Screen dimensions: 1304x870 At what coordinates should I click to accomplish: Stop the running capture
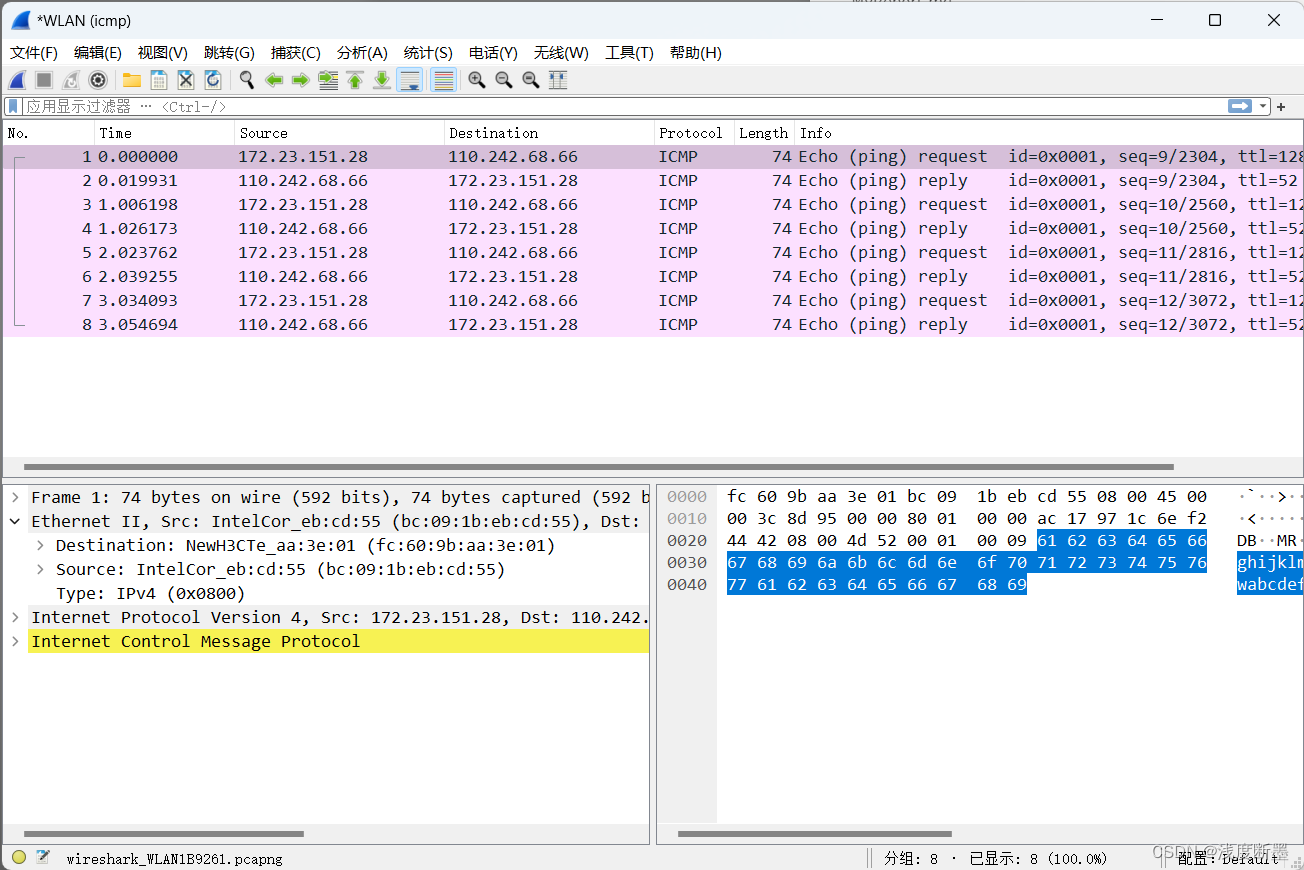[44, 80]
